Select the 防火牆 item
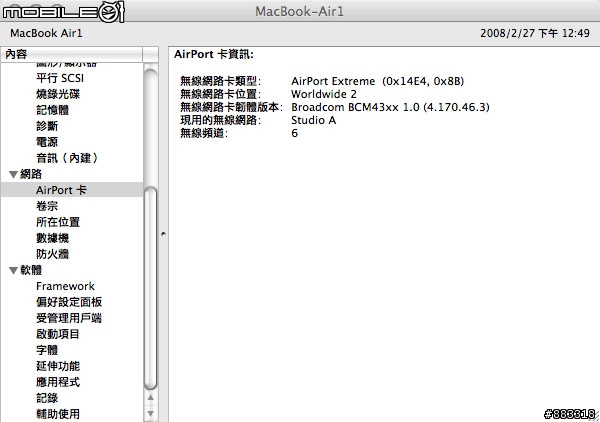The height and width of the screenshot is (422, 600). coord(52,254)
